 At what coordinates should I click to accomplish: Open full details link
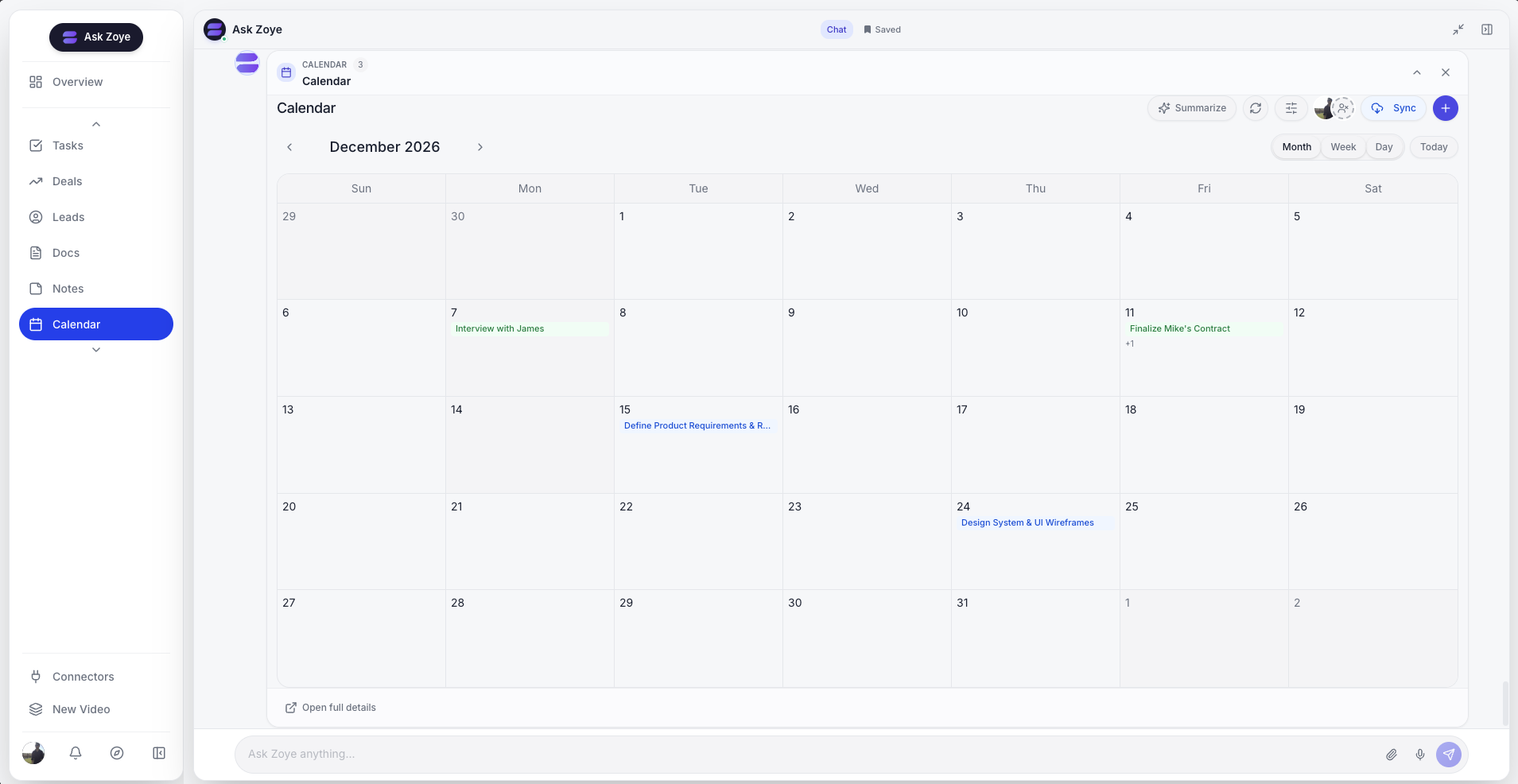[331, 708]
